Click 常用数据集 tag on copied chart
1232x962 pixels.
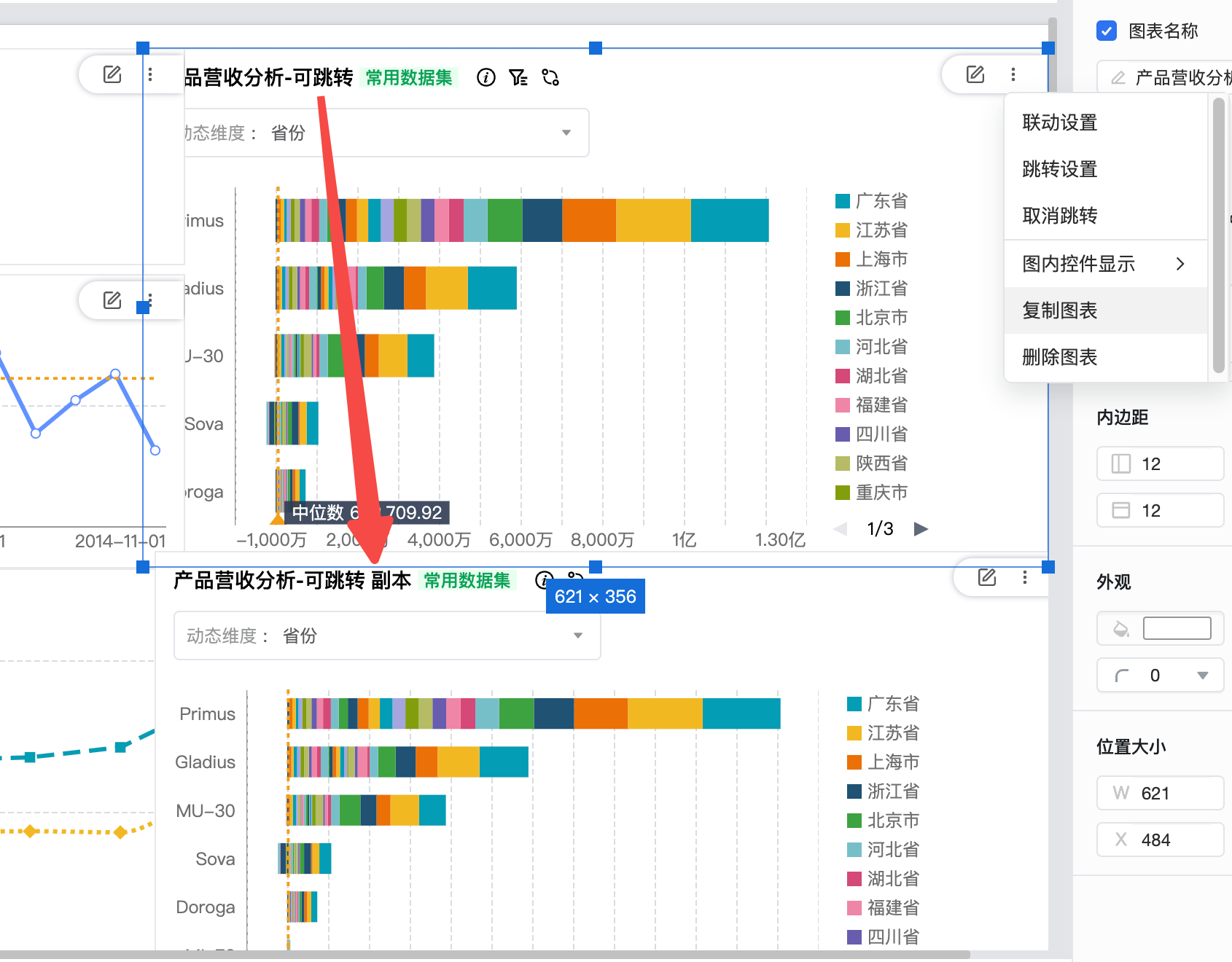(x=467, y=580)
